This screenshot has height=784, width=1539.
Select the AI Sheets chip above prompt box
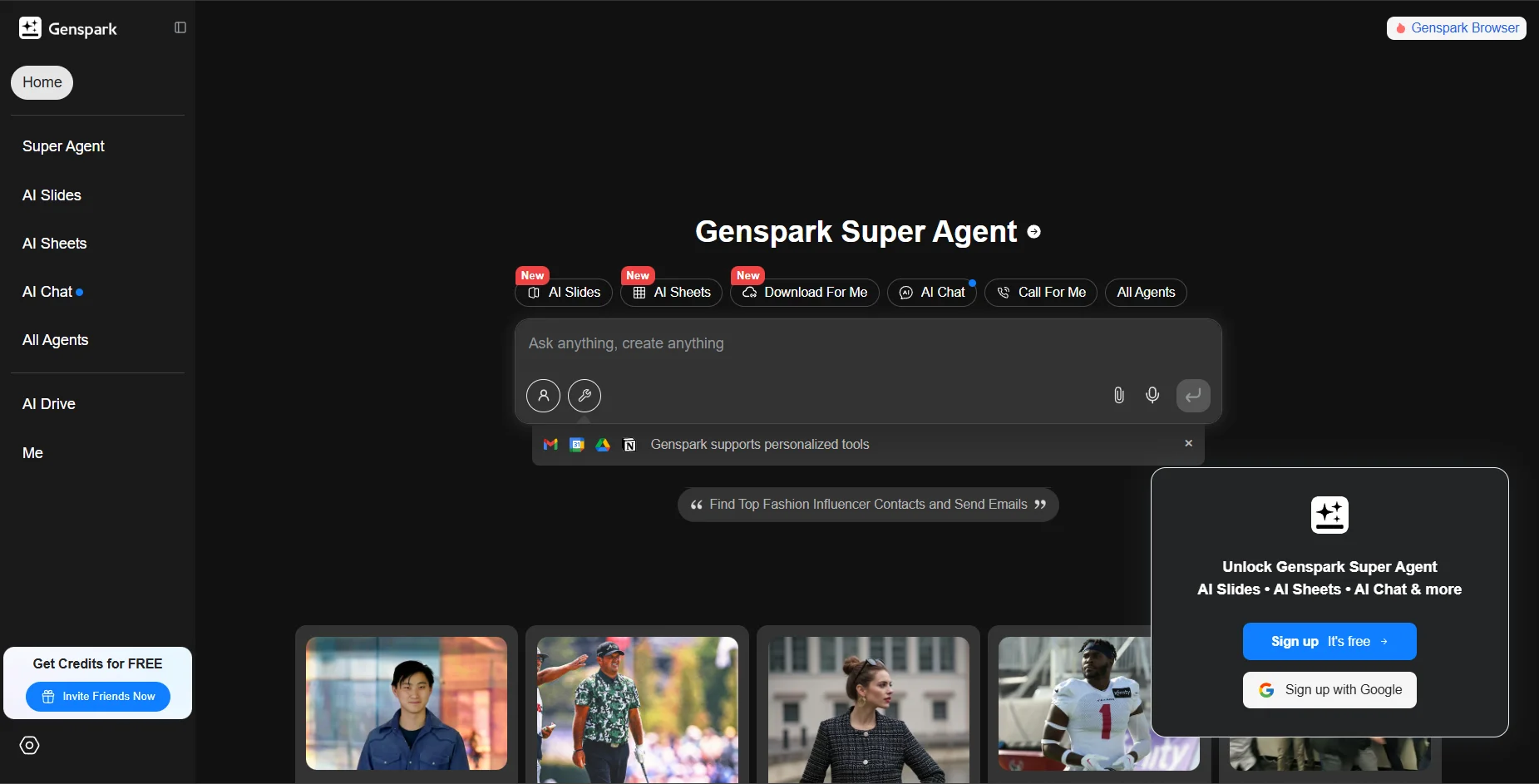pos(671,293)
